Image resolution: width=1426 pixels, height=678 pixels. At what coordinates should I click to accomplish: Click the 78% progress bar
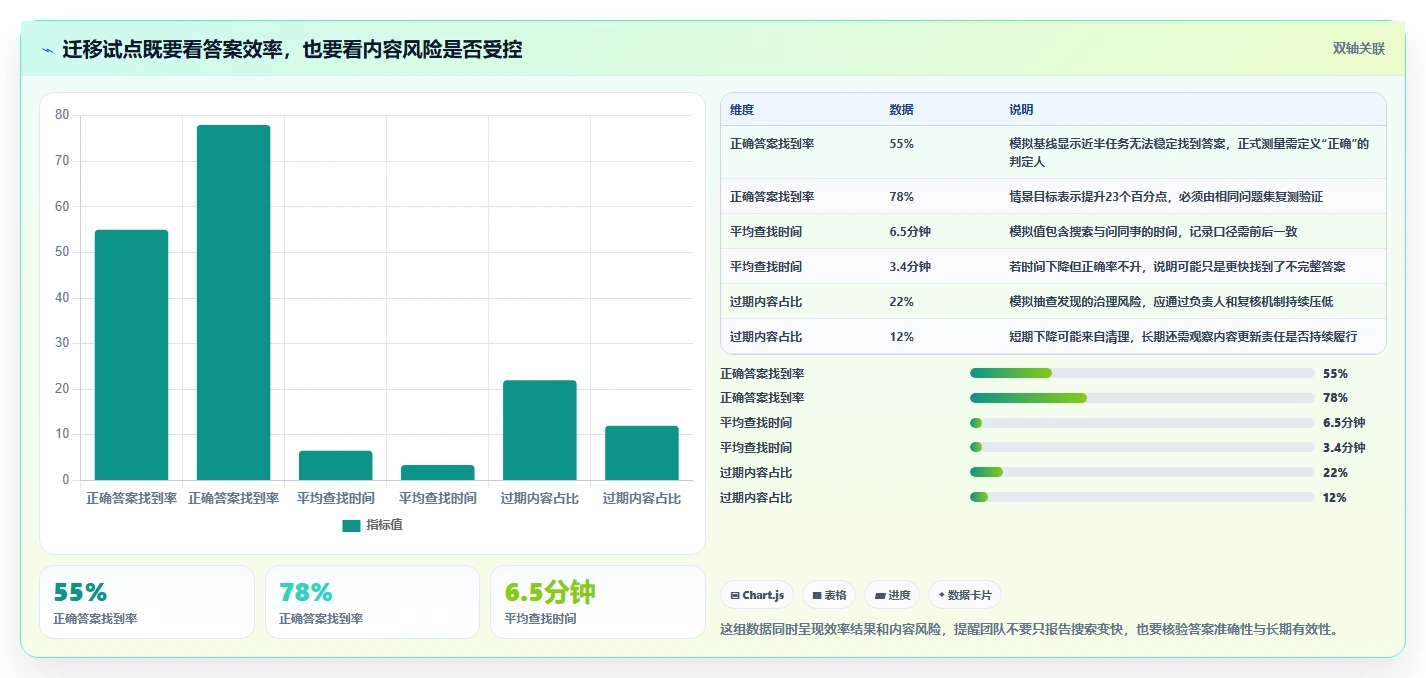point(1142,398)
